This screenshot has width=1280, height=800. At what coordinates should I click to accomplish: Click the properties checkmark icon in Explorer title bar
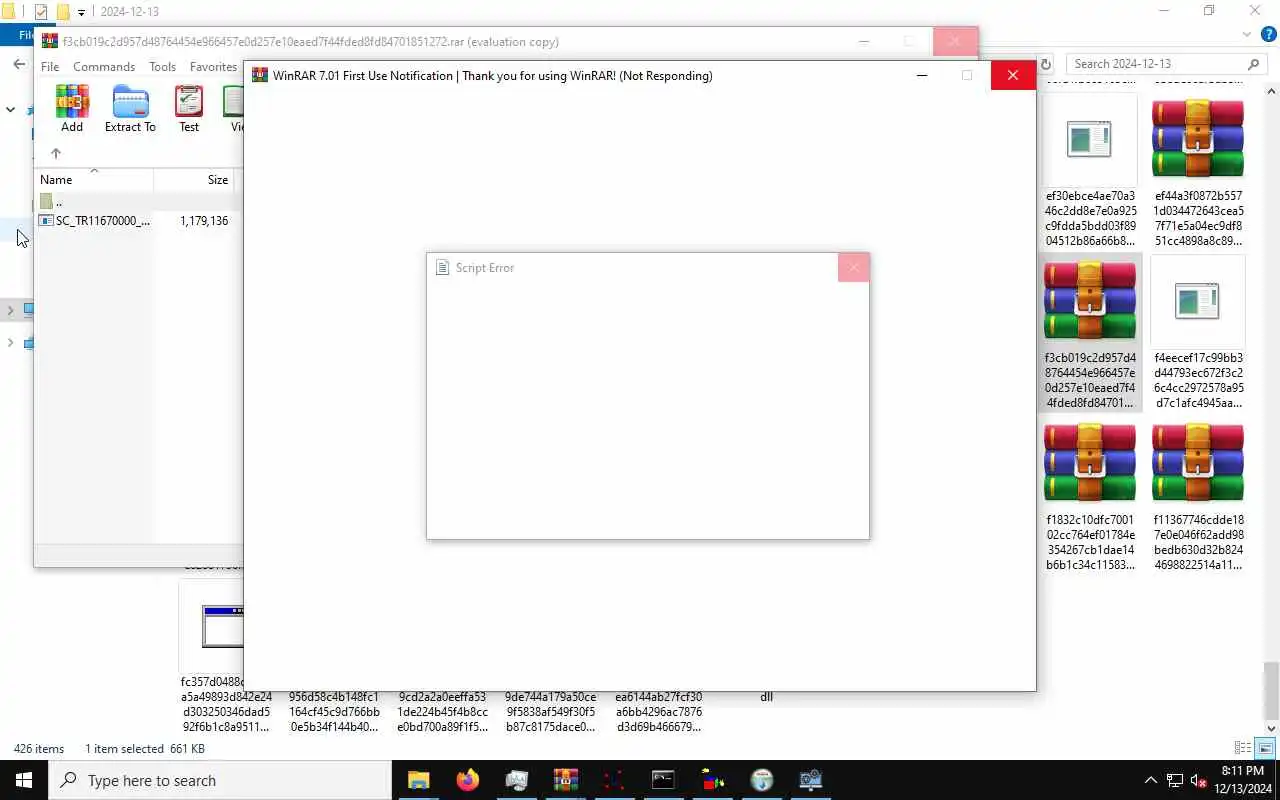click(x=41, y=12)
